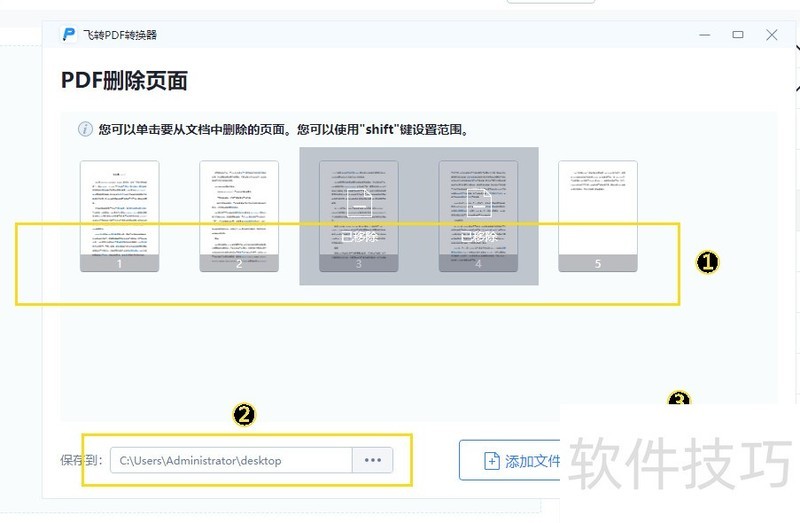Maximize the PDF converter window
800x523 pixels.
738,35
